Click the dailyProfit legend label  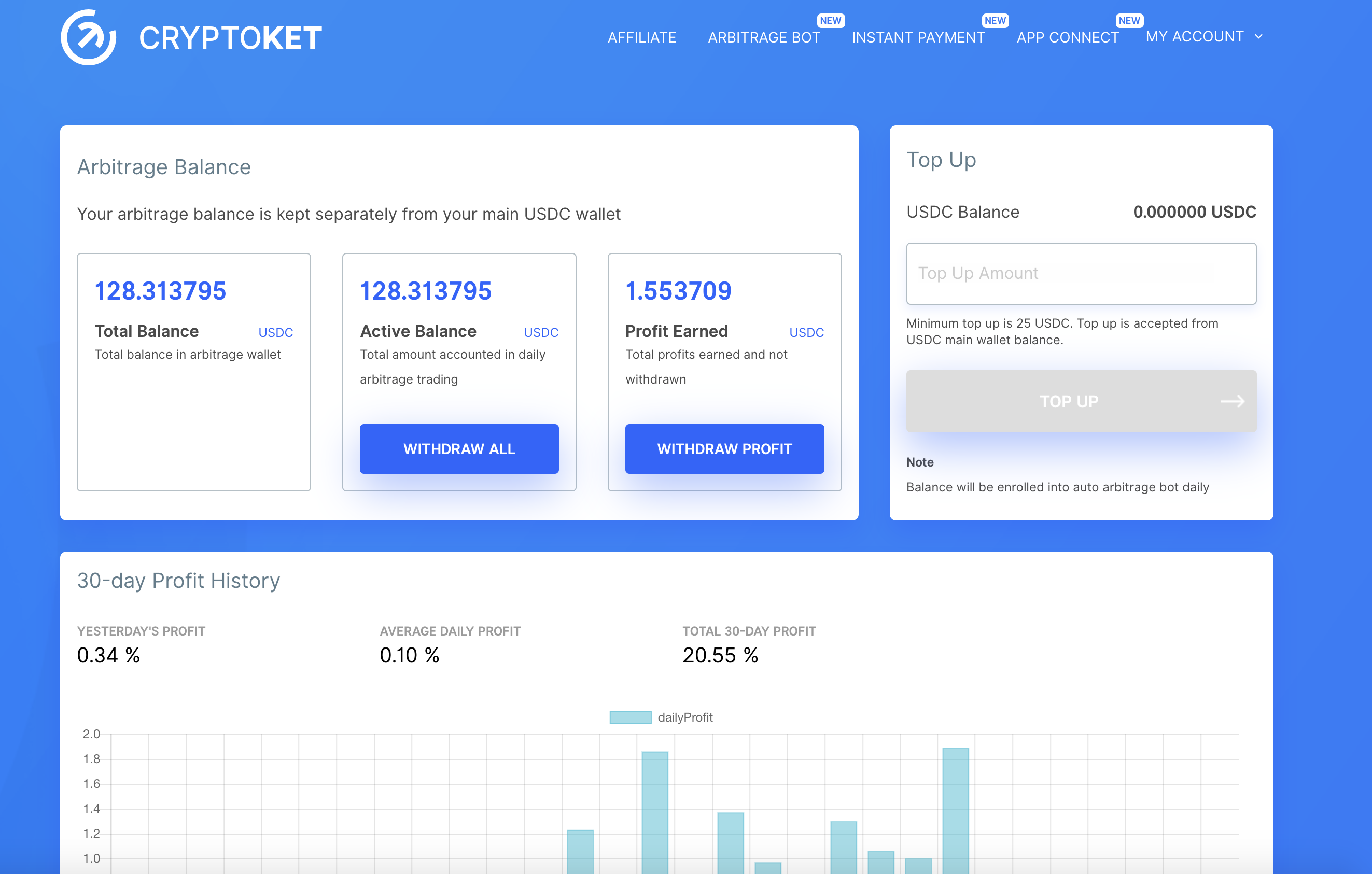pyautogui.click(x=685, y=717)
